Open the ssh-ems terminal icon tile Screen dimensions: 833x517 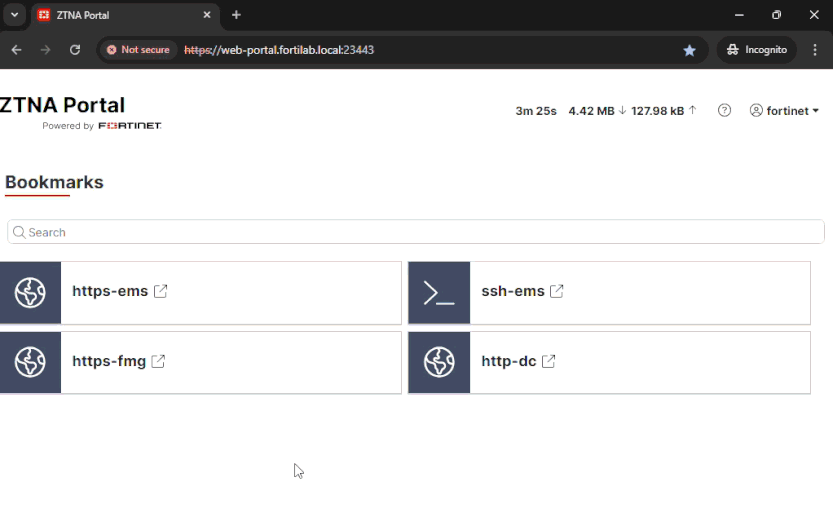pyautogui.click(x=439, y=292)
